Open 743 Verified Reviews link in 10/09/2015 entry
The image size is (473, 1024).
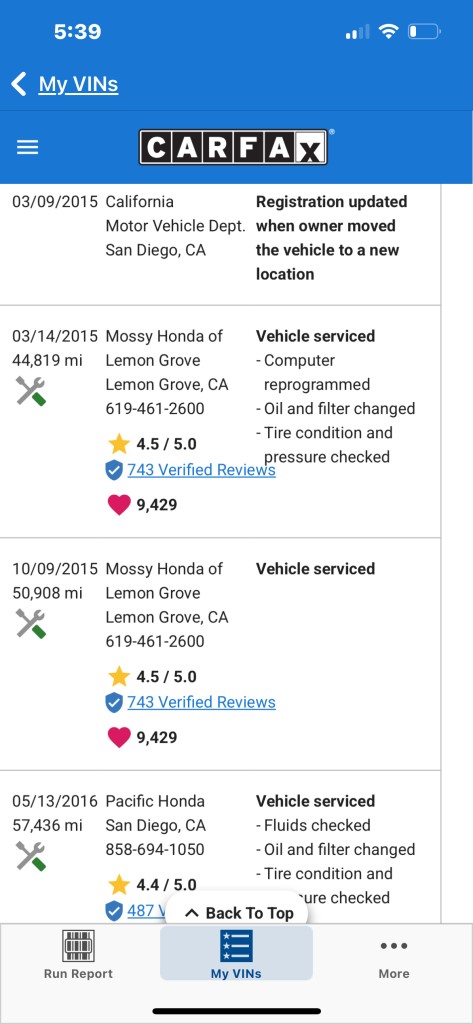(201, 702)
